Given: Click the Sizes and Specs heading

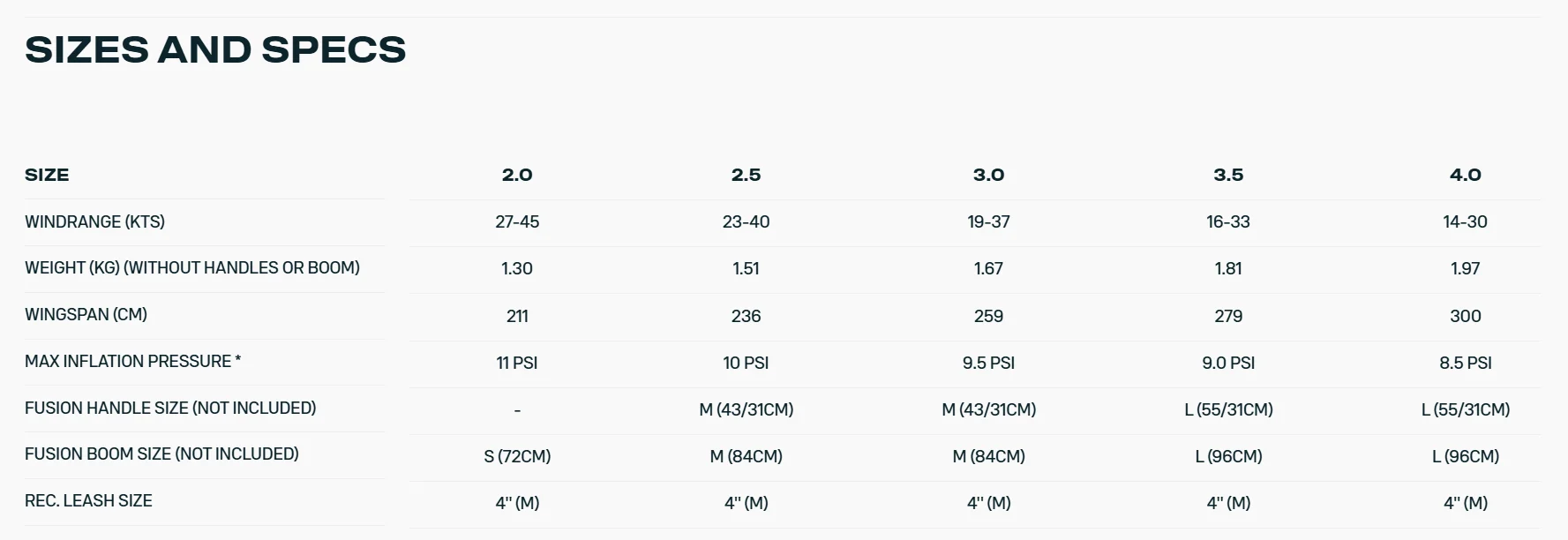Looking at the screenshot, I should (x=215, y=49).
